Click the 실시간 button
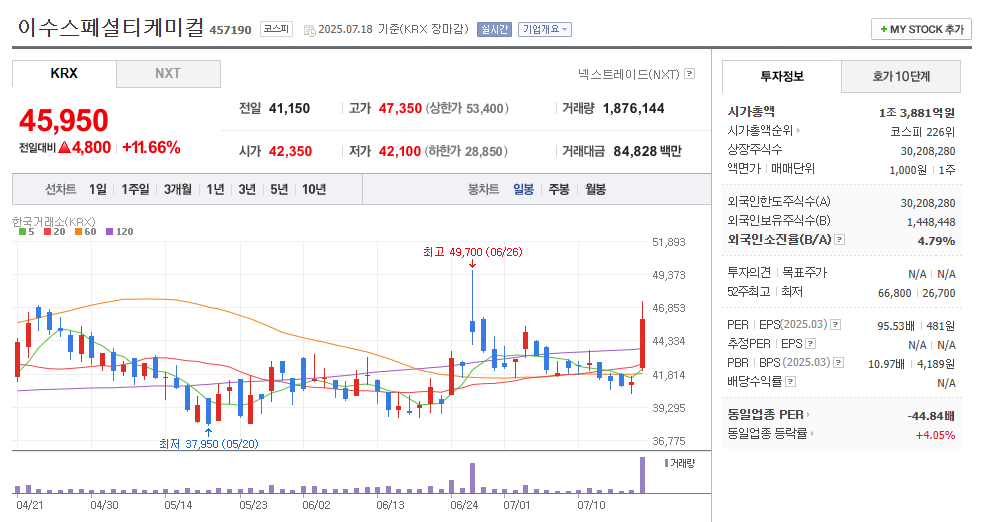Image resolution: width=987 pixels, height=522 pixels. [x=494, y=29]
